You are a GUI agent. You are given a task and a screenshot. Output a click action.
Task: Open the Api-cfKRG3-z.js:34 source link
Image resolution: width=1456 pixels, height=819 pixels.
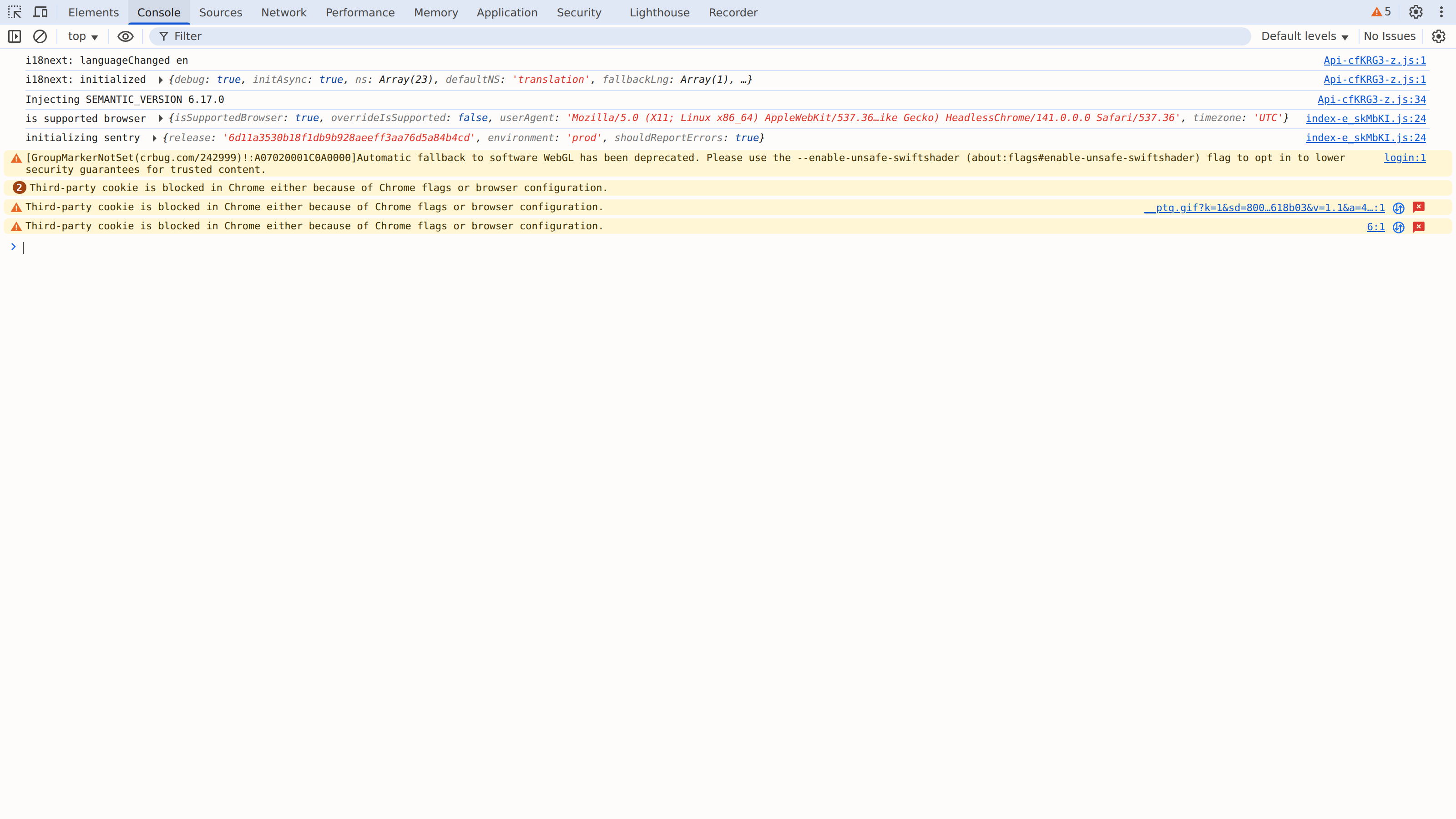1372,100
